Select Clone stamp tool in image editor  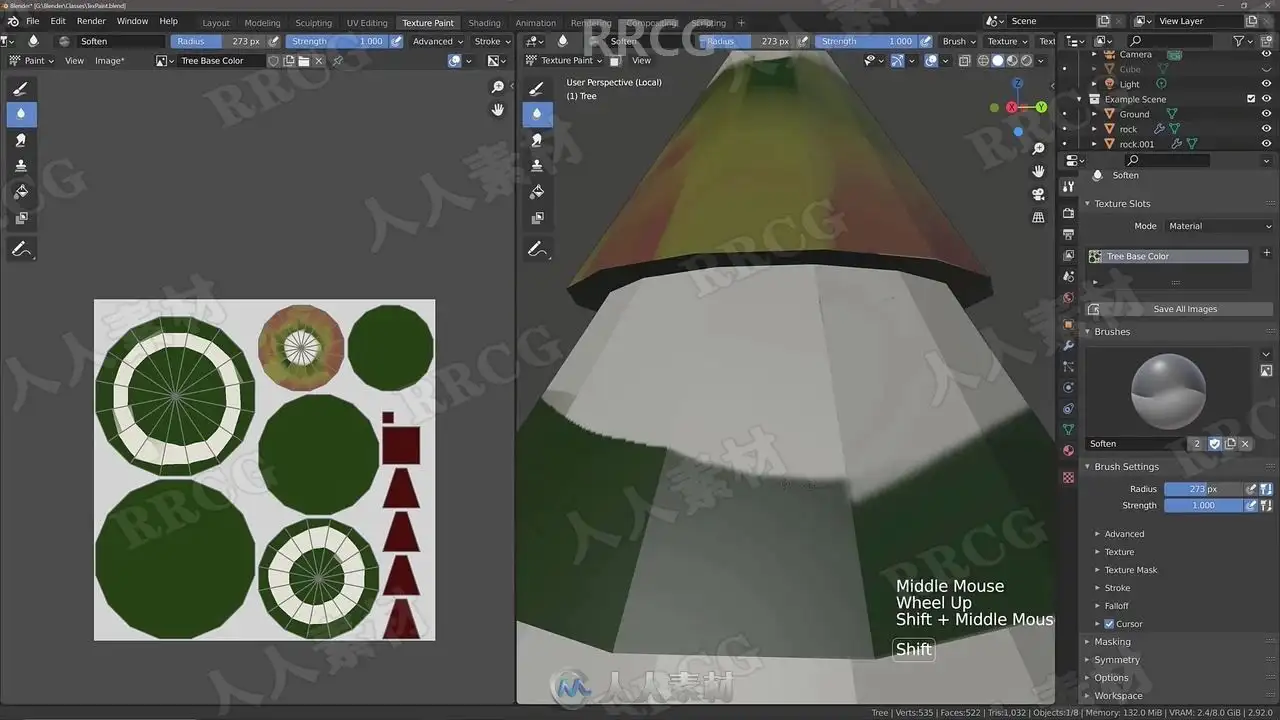pos(21,167)
